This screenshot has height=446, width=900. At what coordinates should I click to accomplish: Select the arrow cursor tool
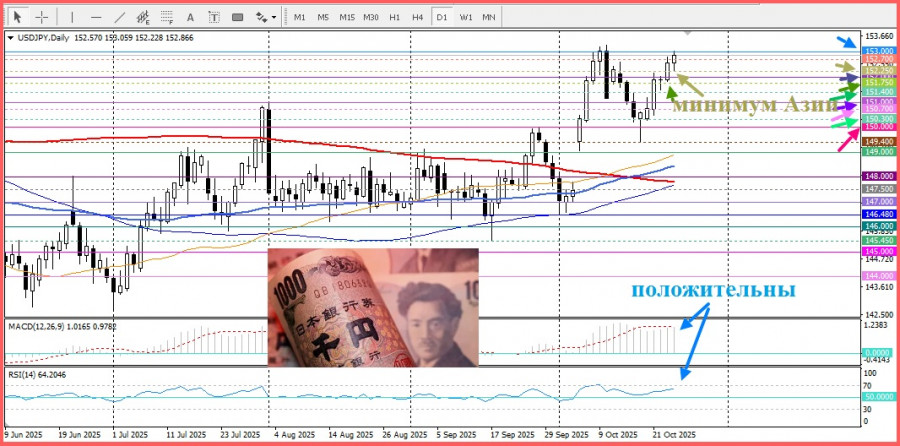click(18, 17)
